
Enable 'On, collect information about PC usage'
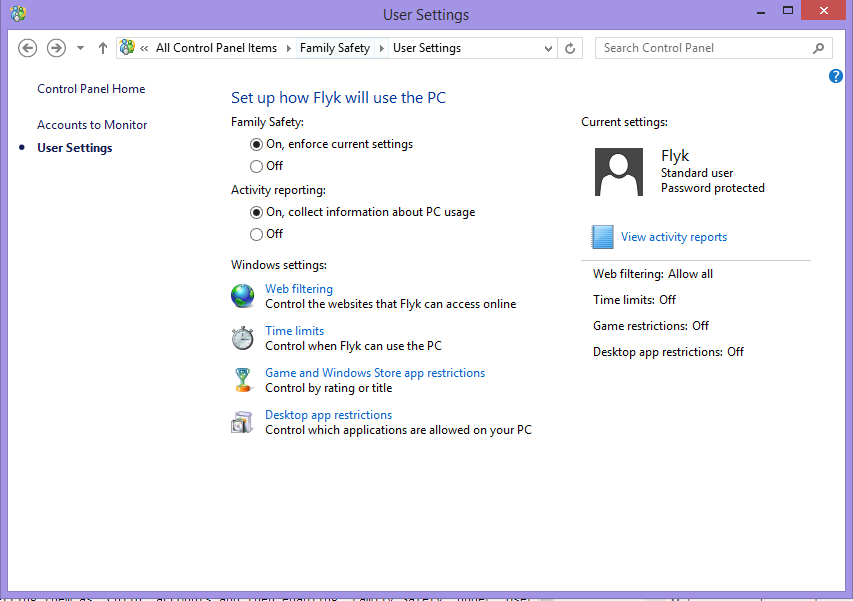tap(257, 212)
